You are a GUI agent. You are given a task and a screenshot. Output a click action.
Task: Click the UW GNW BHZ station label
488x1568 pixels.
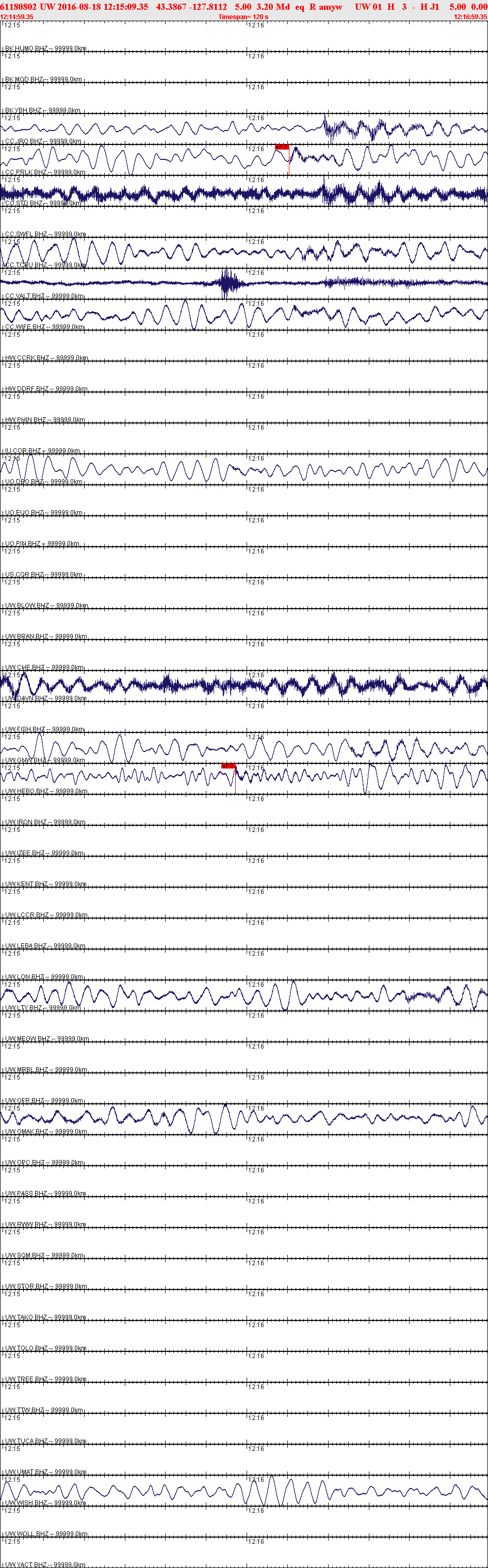(x=45, y=760)
